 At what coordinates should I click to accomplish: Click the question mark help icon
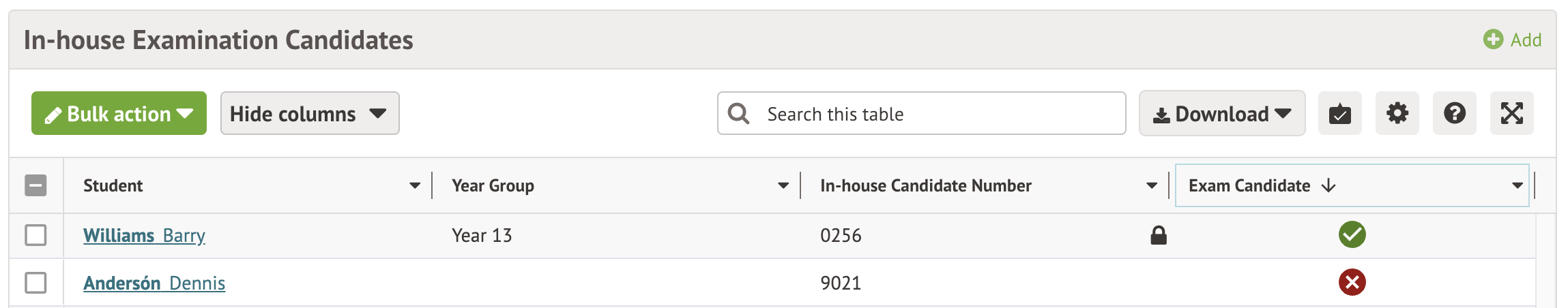pos(1454,114)
